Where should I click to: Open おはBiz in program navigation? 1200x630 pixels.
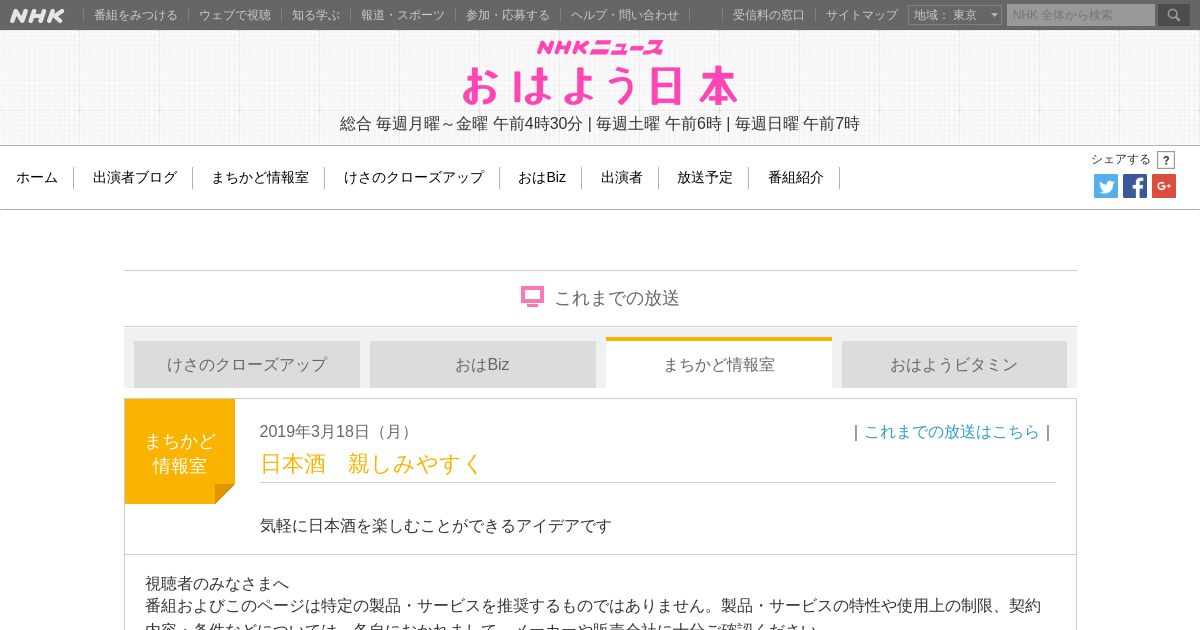(x=542, y=178)
